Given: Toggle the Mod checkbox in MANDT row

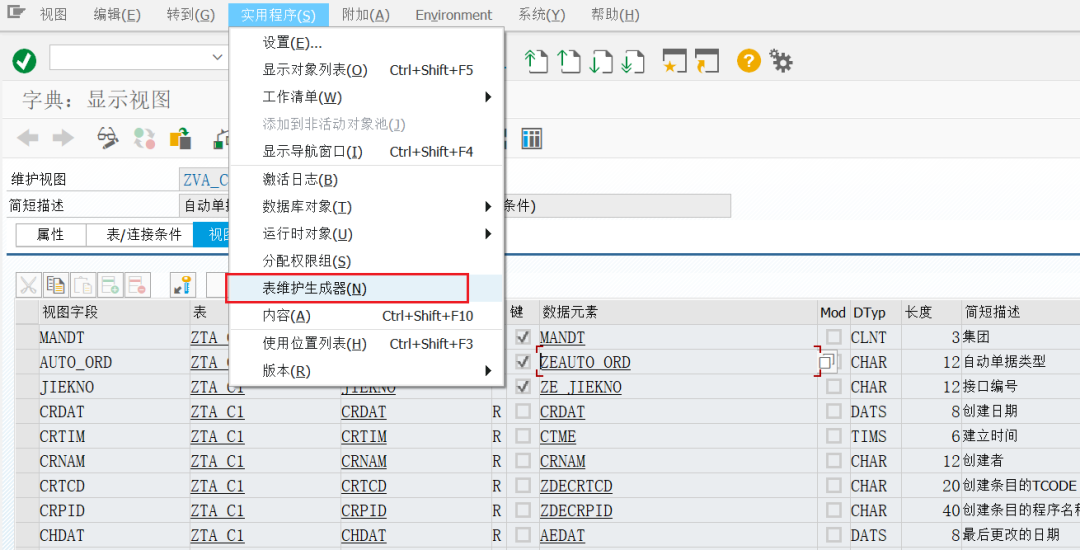Looking at the screenshot, I should [833, 337].
